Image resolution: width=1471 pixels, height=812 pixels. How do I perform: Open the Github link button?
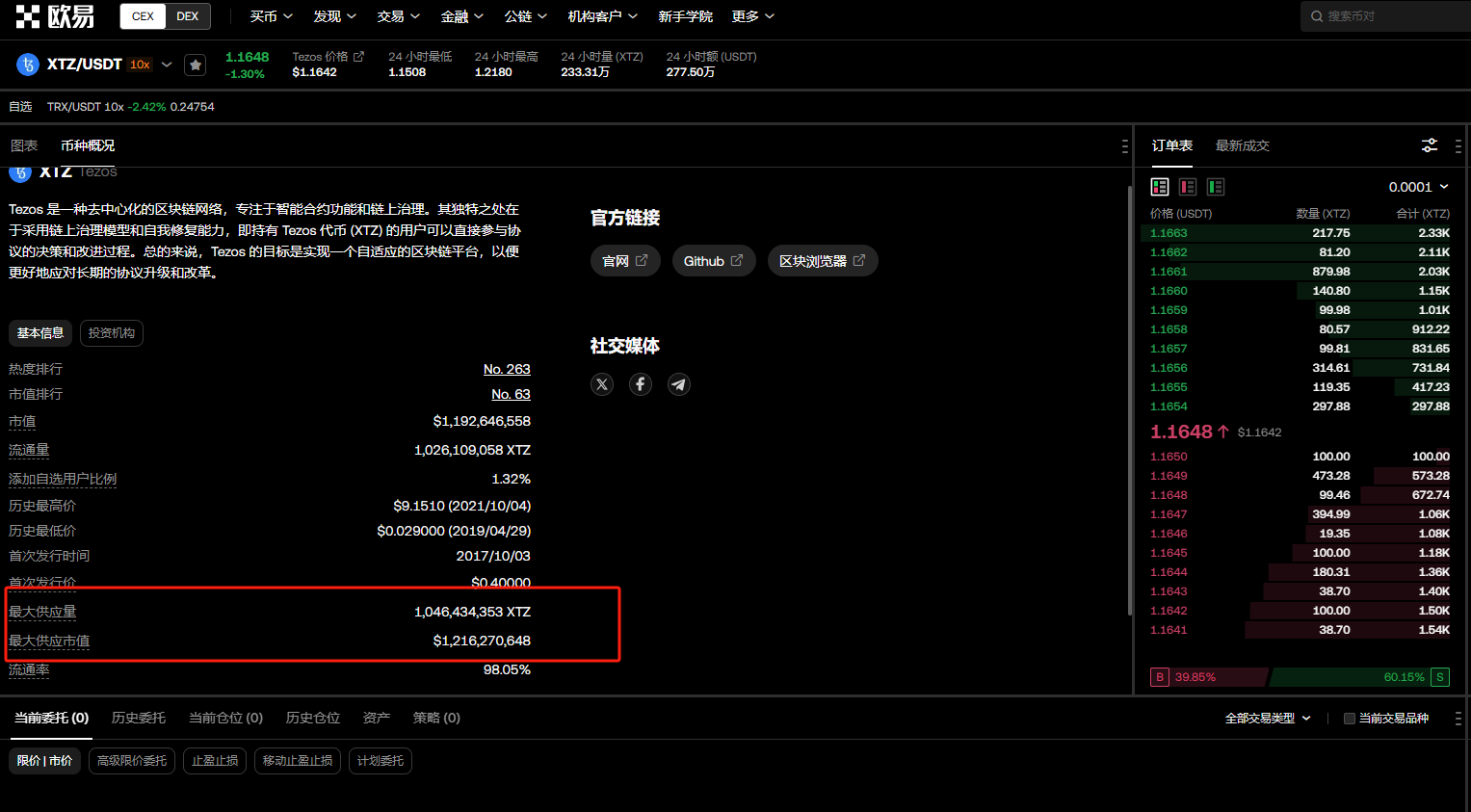coord(714,261)
